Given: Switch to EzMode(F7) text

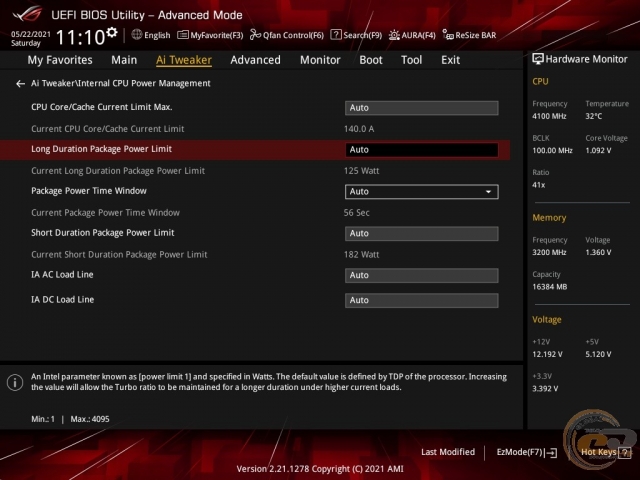Looking at the screenshot, I should pos(520,452).
